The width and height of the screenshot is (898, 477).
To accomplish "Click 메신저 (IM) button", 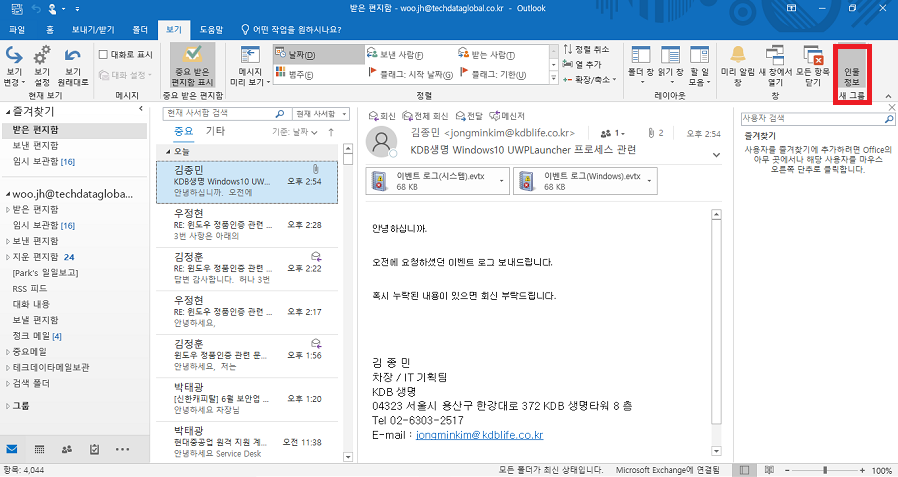I will (507, 116).
